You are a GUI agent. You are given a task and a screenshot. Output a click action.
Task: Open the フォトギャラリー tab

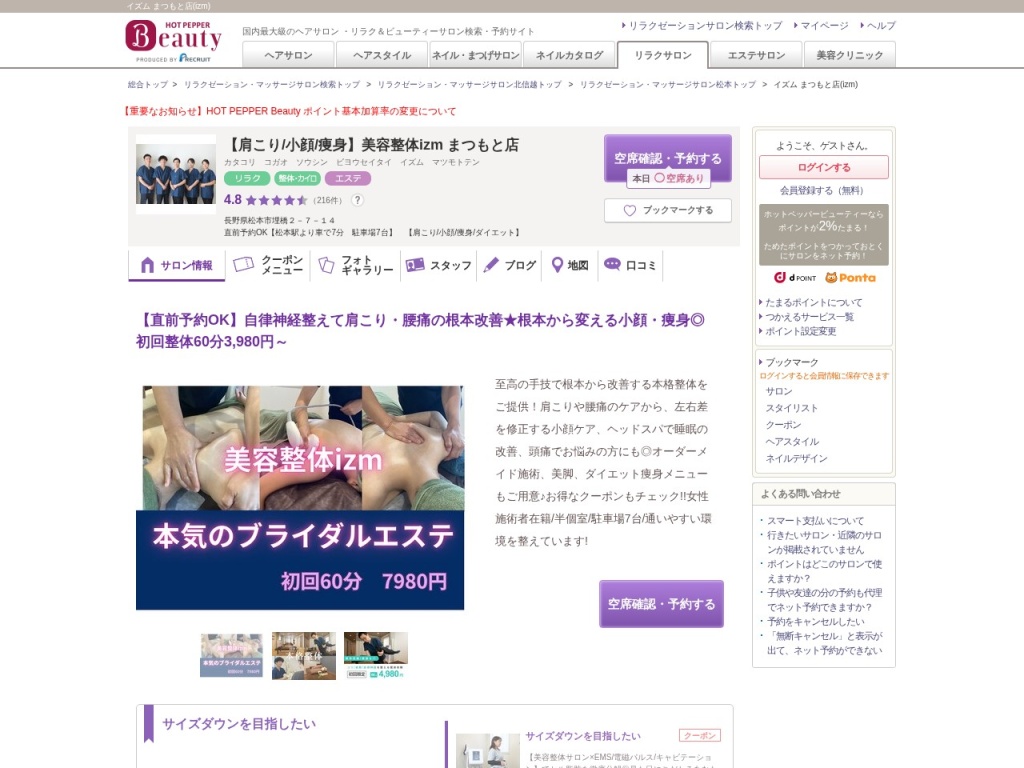coord(357,265)
